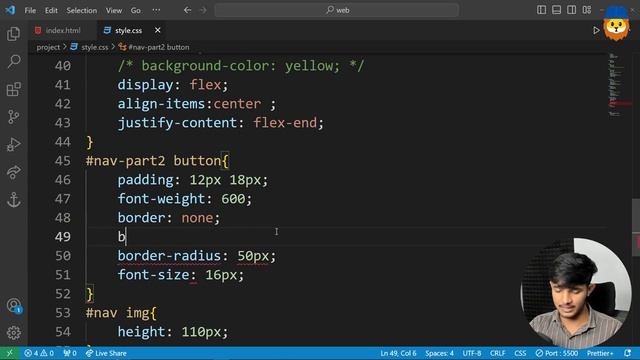640x360 pixels.
Task: Toggle the primary side bar layout icon
Action: [x=541, y=10]
